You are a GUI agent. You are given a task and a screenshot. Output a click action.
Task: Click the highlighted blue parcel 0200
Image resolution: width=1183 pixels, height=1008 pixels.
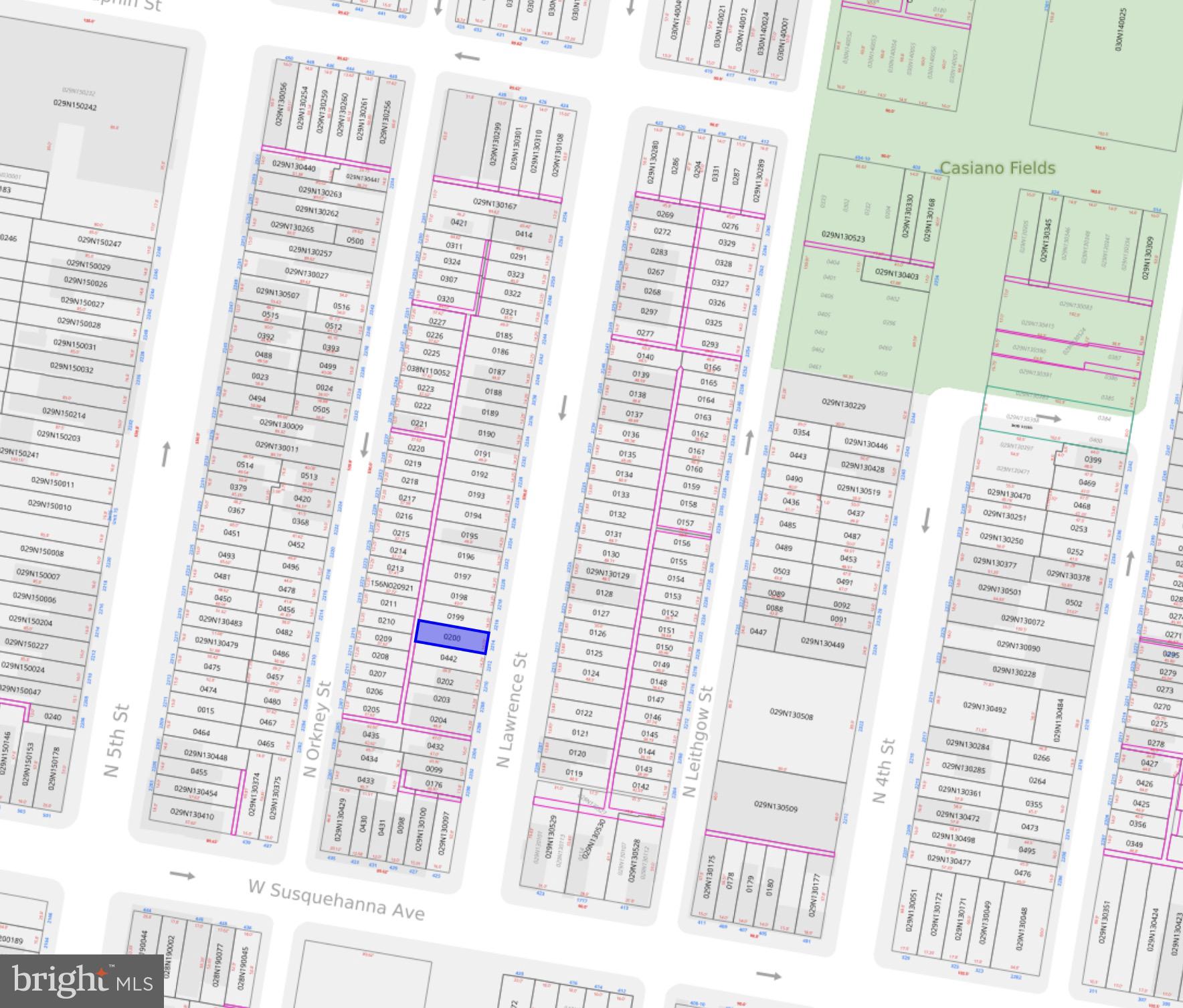[x=452, y=637]
